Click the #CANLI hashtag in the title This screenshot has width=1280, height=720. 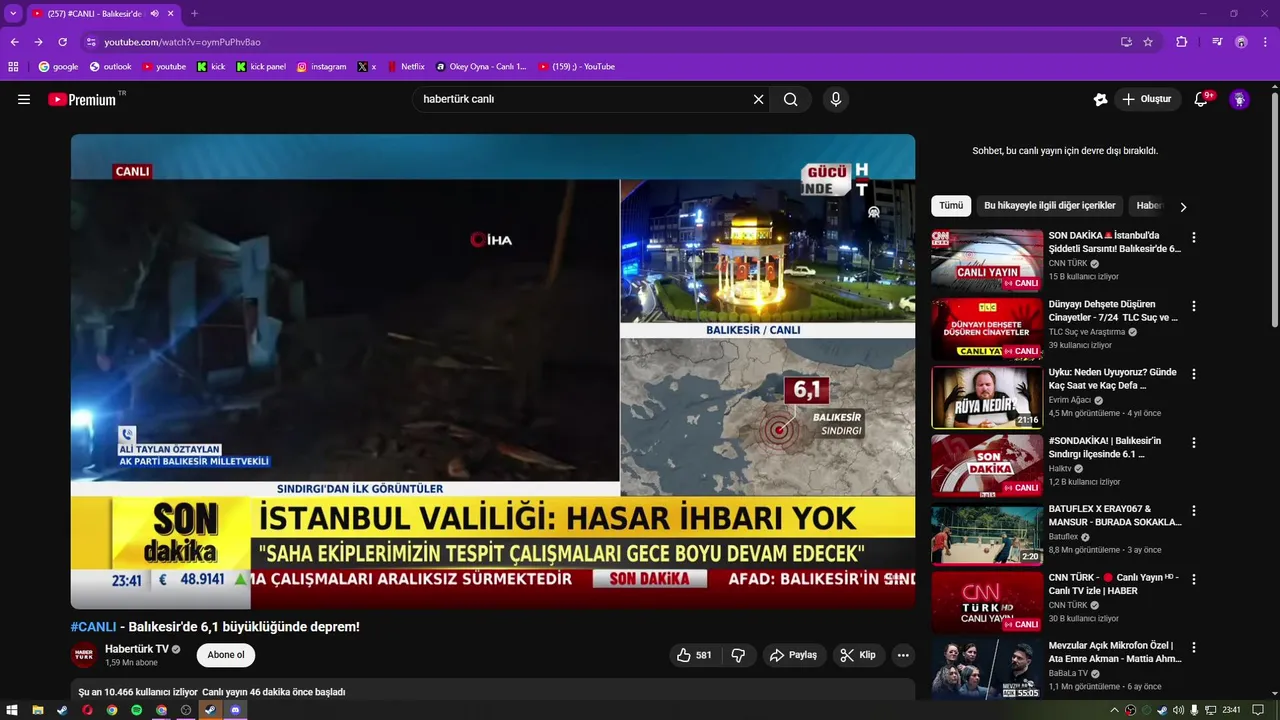click(93, 627)
